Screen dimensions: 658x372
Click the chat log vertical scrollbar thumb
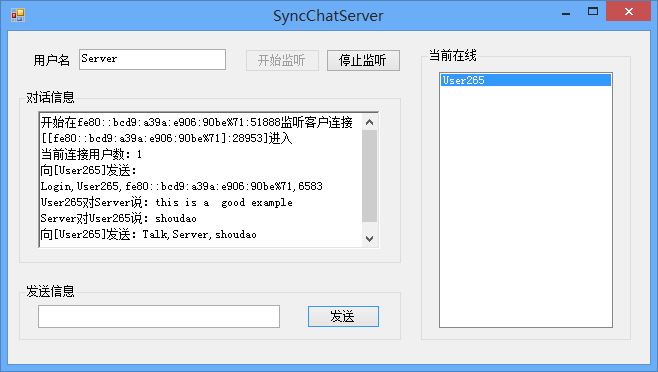369,176
